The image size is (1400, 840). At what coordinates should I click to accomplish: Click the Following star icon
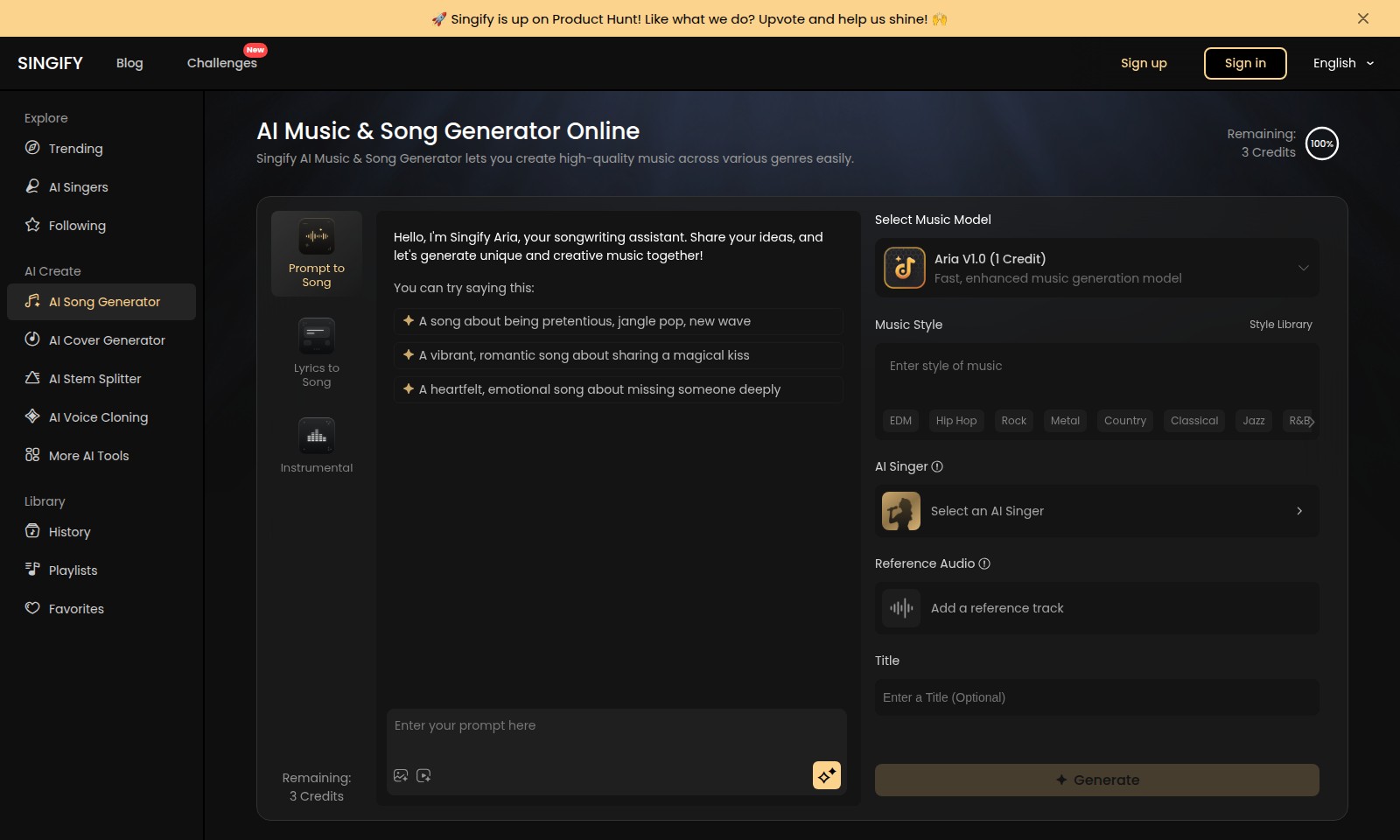(32, 225)
